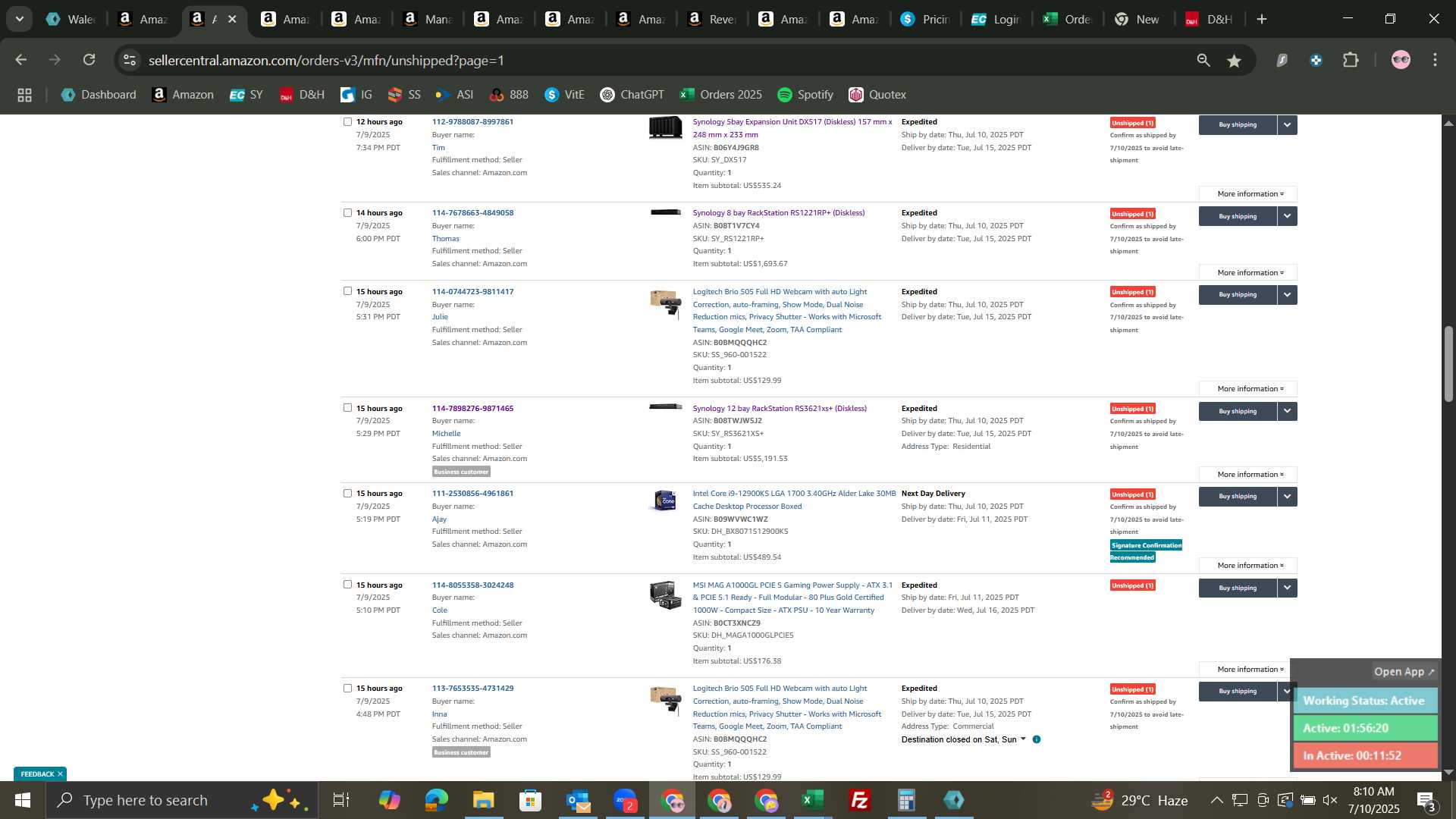The image size is (1456, 819).
Task: Open Spotify bookmark
Action: pyautogui.click(x=805, y=95)
